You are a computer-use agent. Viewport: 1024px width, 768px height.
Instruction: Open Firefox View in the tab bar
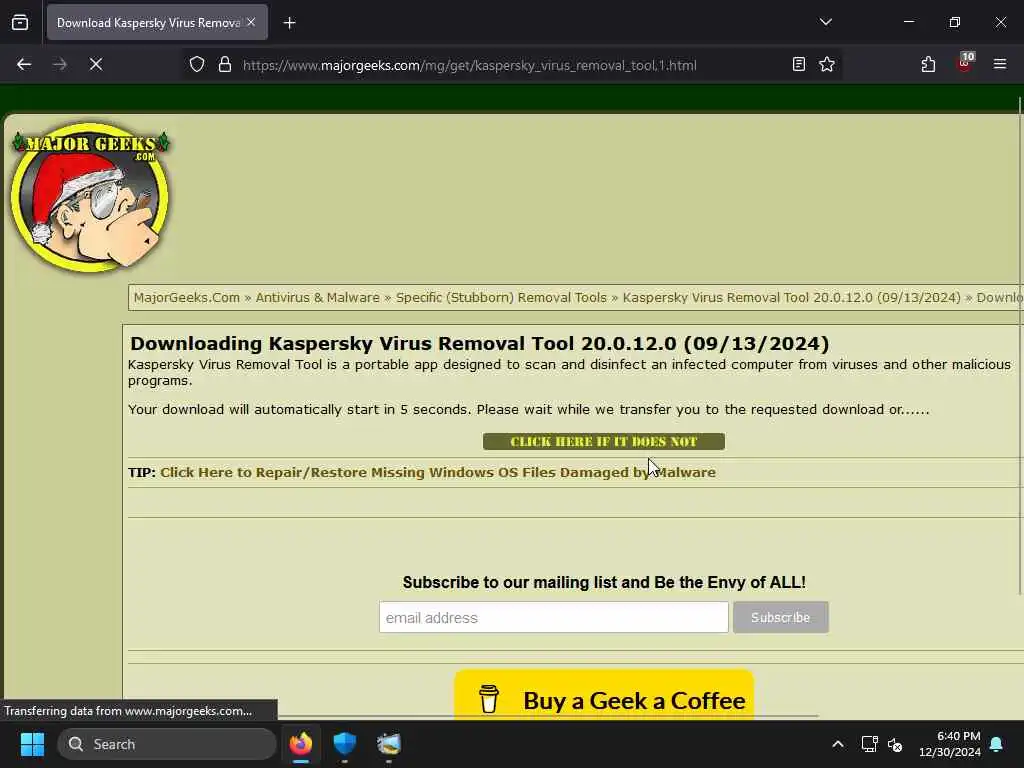(20, 22)
